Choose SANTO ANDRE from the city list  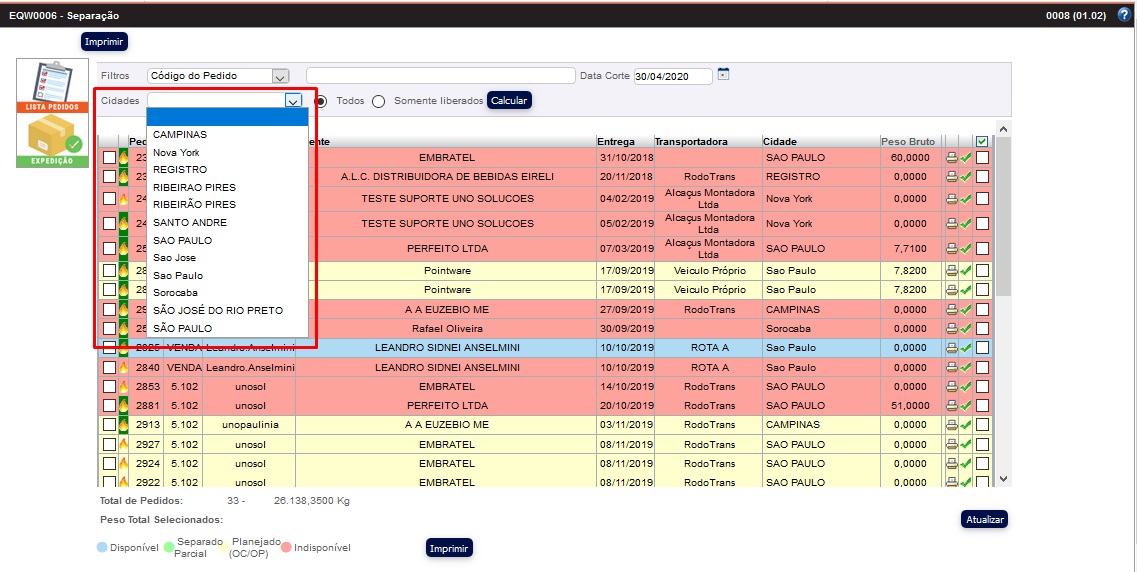point(190,223)
